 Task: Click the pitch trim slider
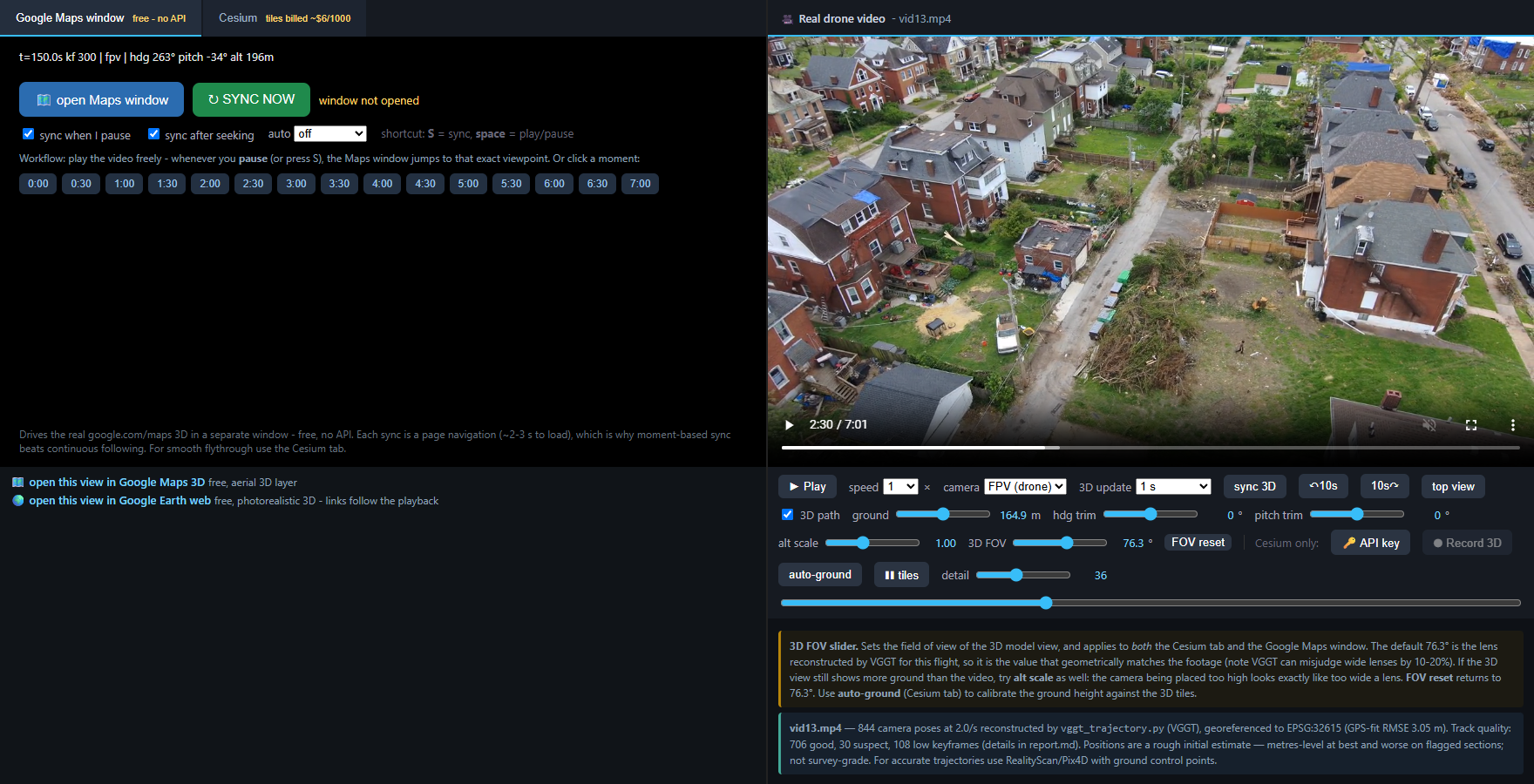coord(1357,515)
